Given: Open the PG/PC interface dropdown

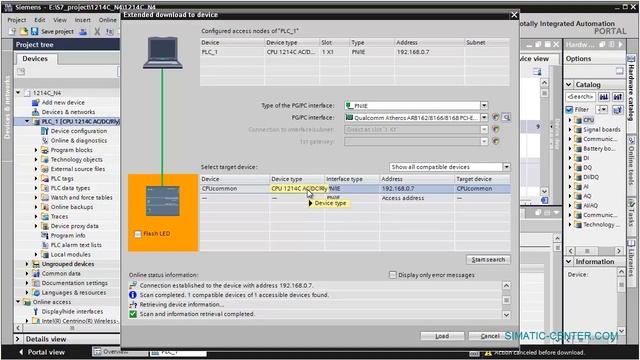Looking at the screenshot, I should pyautogui.click(x=484, y=118).
